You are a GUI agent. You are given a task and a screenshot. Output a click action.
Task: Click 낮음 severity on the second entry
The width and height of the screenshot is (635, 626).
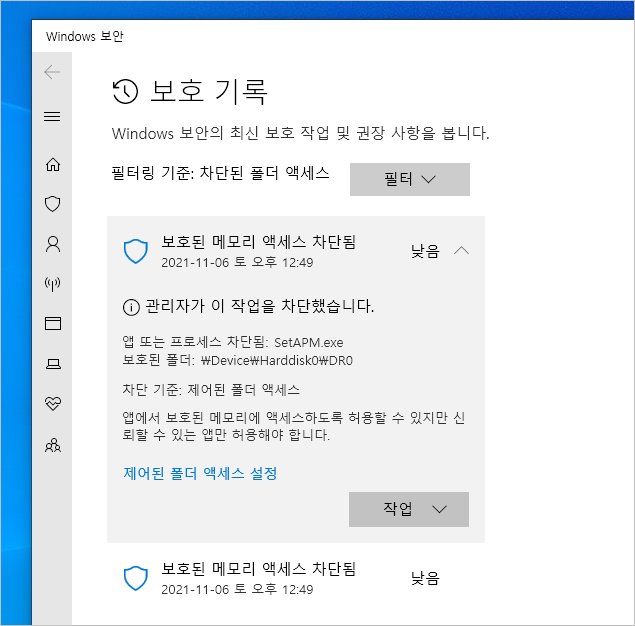coord(425,578)
